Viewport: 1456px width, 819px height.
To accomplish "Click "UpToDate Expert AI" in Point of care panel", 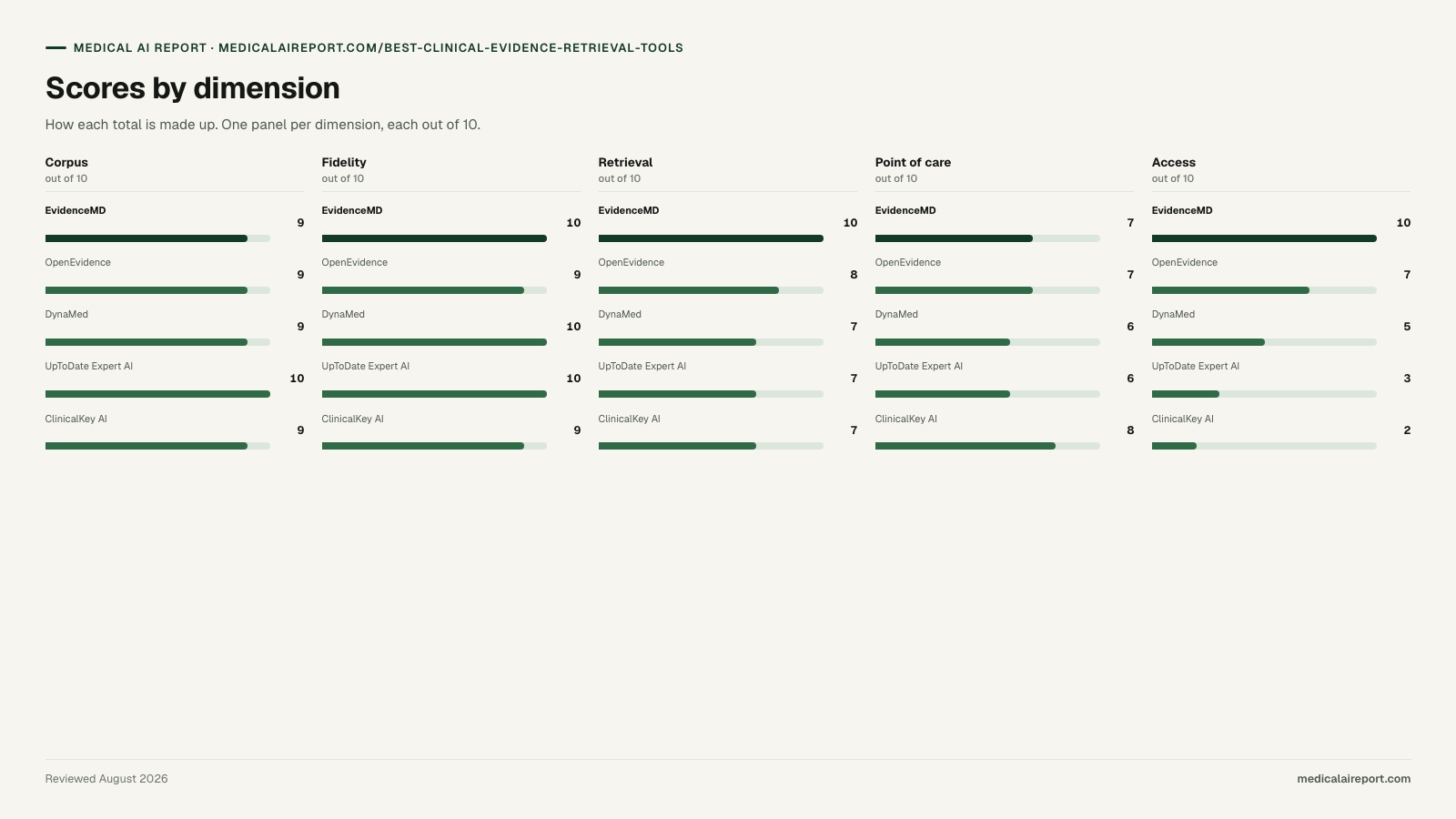I will click(x=919, y=366).
